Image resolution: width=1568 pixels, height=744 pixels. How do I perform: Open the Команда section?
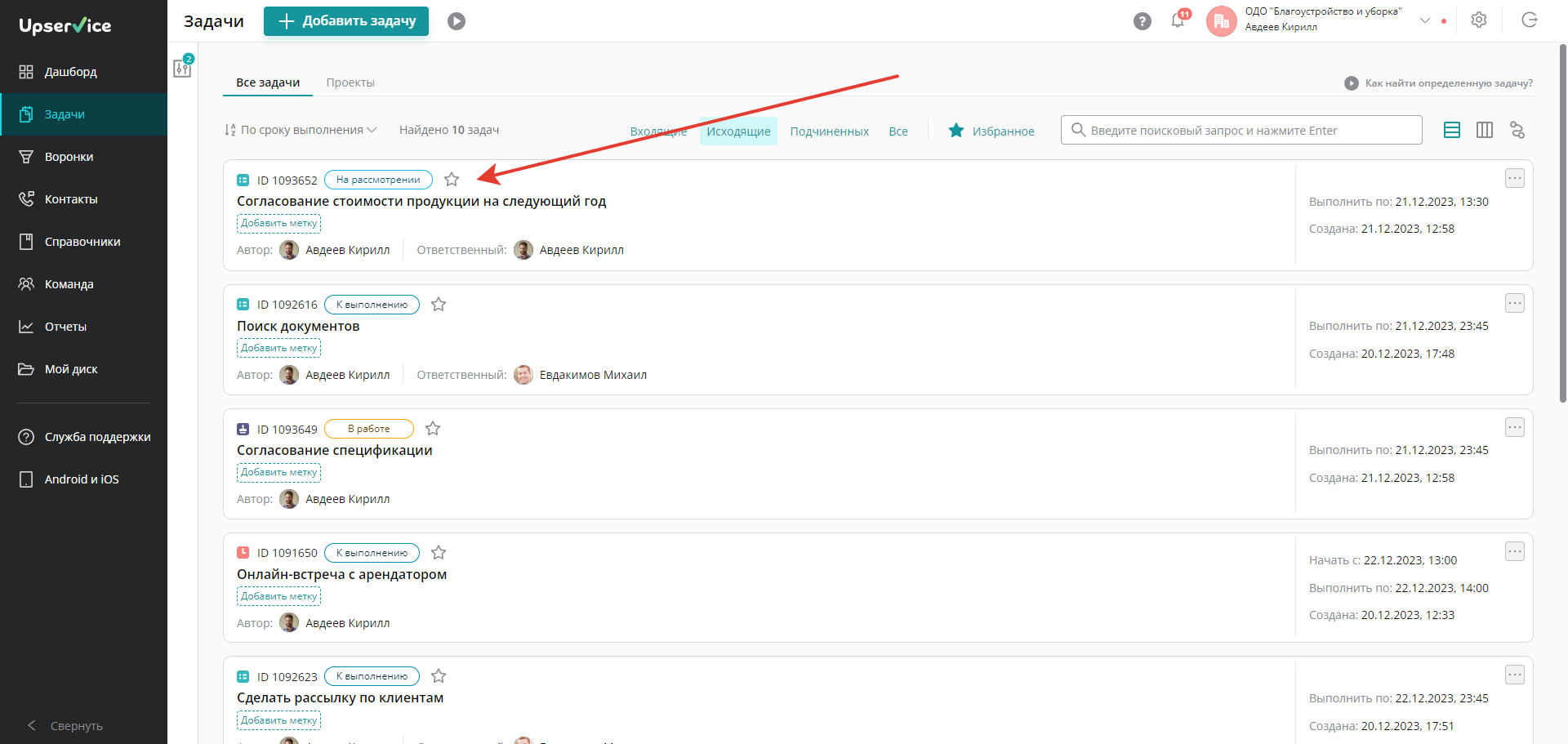(83, 284)
